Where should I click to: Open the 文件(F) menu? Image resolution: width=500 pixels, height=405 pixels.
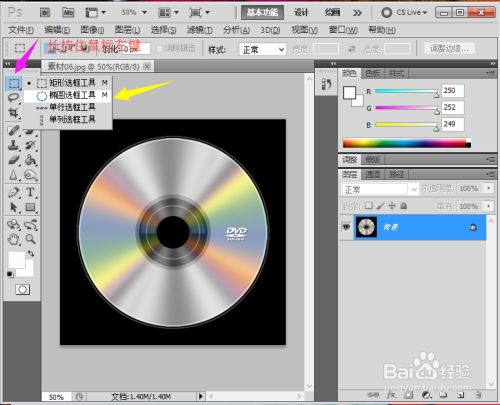click(x=21, y=30)
